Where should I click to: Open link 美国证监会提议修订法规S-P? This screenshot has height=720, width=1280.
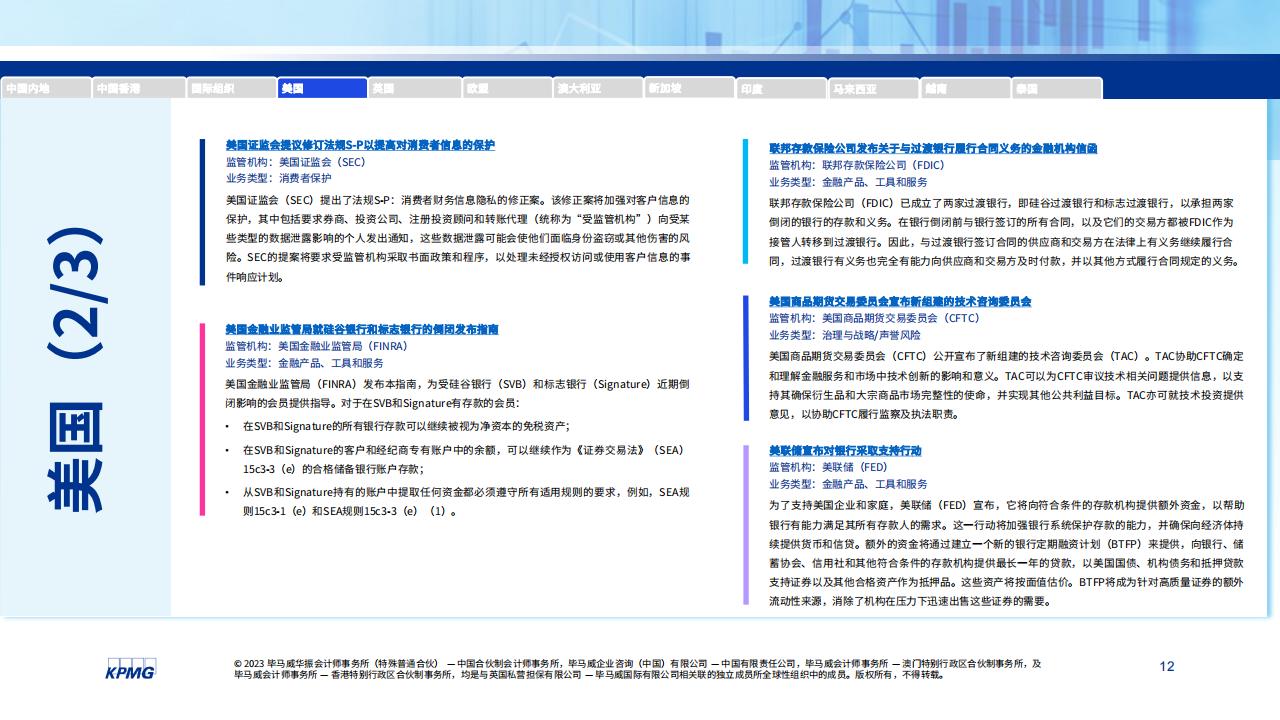pos(360,145)
